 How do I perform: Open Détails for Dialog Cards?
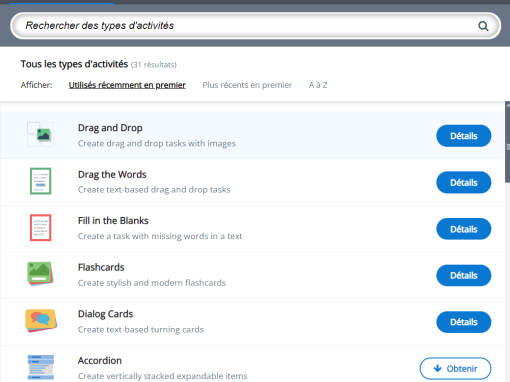coord(463,322)
